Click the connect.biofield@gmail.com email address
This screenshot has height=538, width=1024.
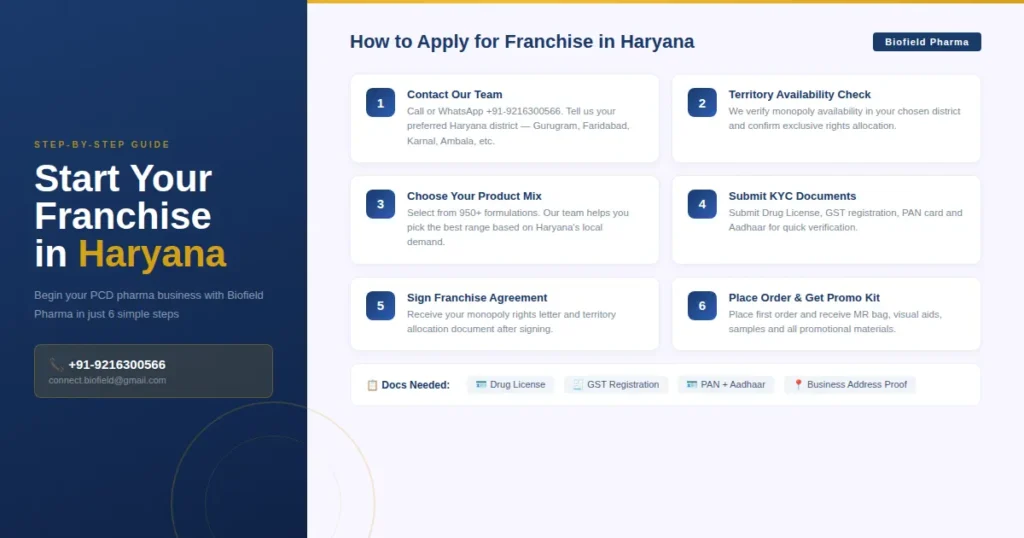[x=107, y=380]
